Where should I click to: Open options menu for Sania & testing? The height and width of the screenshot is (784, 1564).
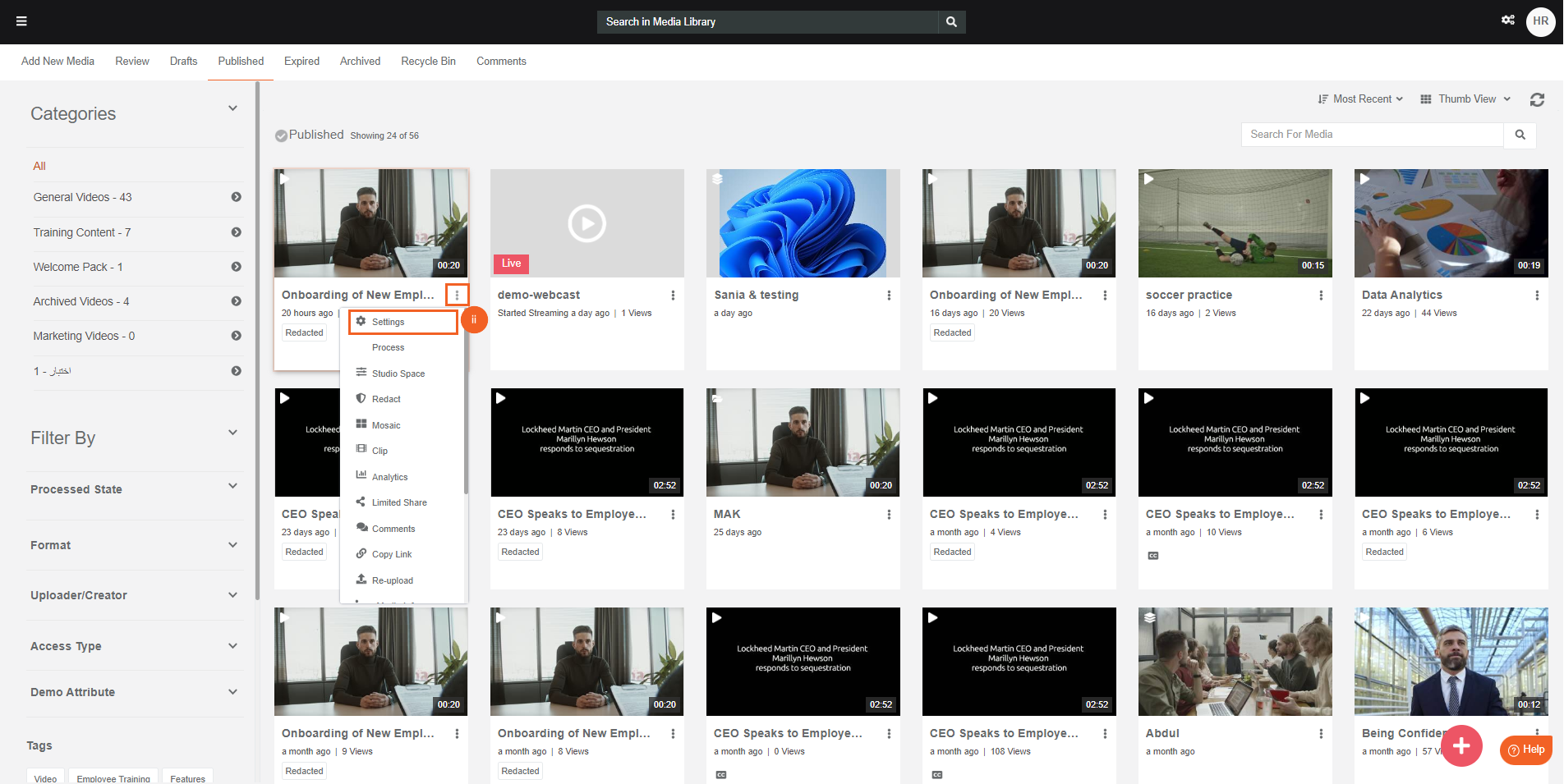[889, 296]
